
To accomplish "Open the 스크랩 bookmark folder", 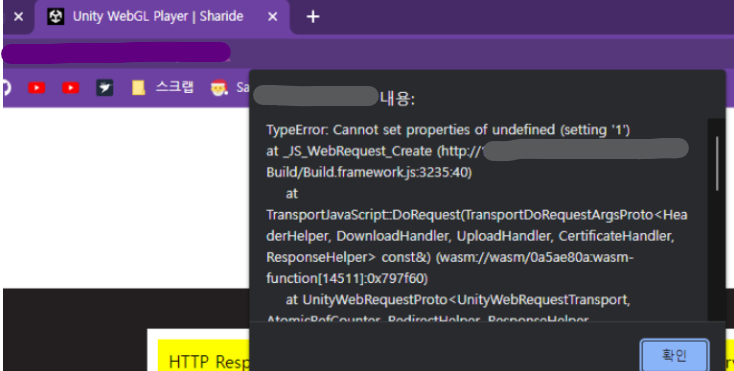I will [x=162, y=87].
